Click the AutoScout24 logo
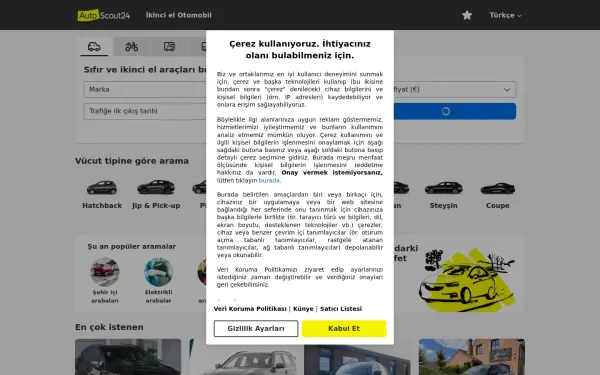This screenshot has height=375, width=600. [103, 15]
